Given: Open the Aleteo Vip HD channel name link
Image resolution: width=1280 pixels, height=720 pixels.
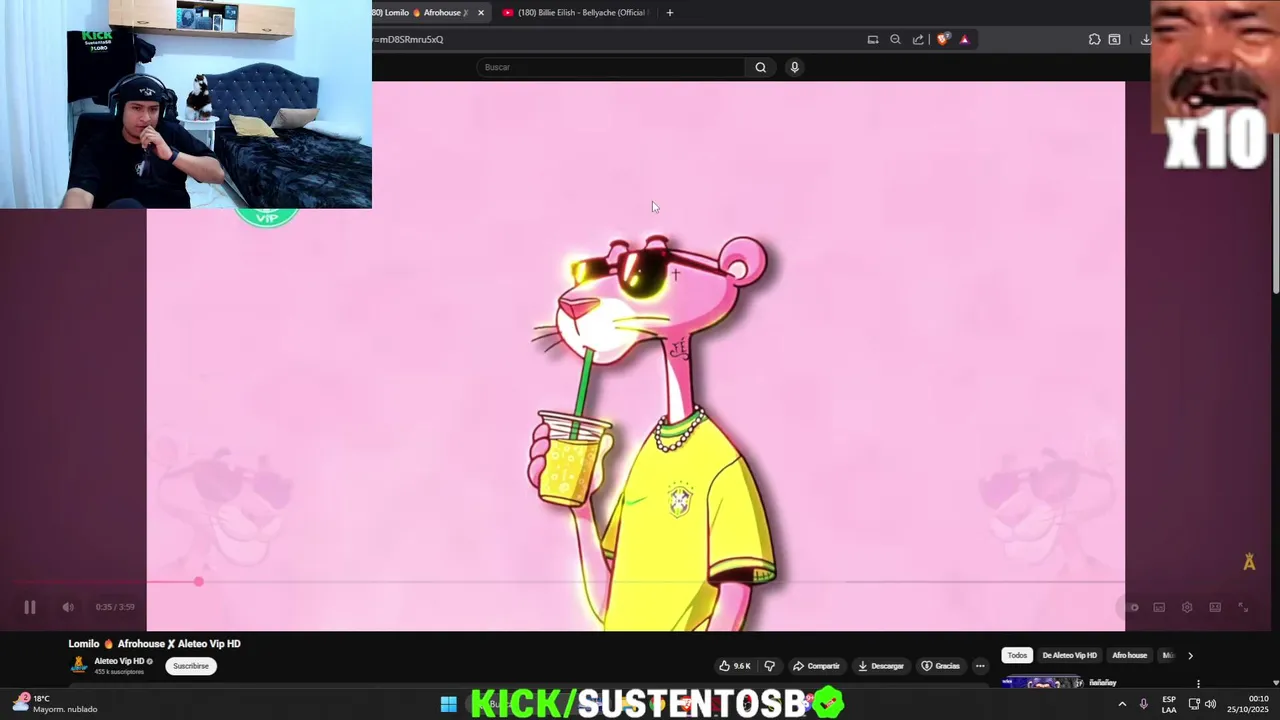Looking at the screenshot, I should click(119, 661).
